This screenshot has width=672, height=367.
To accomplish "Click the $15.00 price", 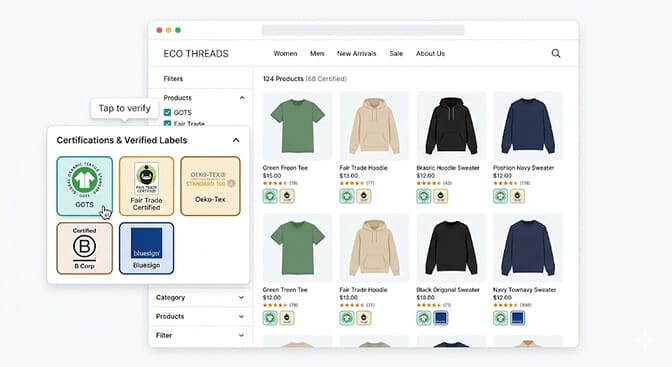I will coord(272,175).
